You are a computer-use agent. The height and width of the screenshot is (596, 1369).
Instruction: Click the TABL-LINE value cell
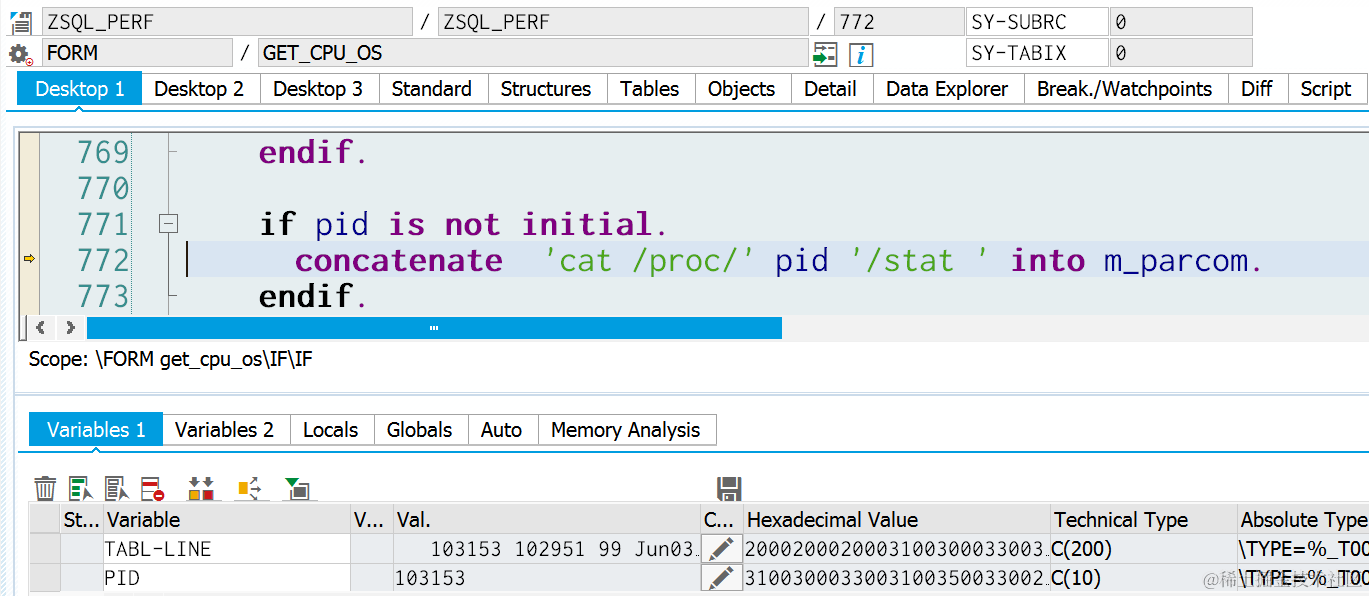coord(547,549)
